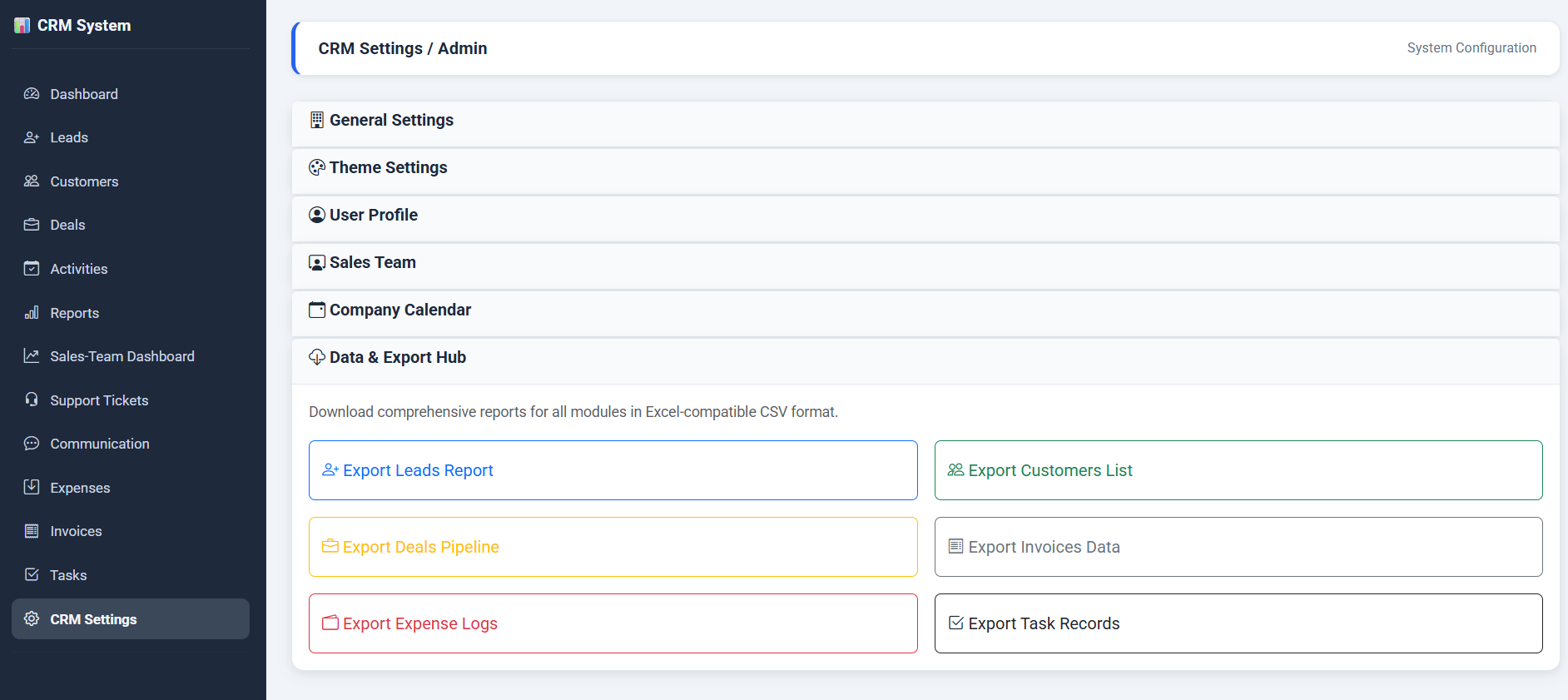The height and width of the screenshot is (700, 1568).
Task: Click the CRM System logo icon
Action: point(22,26)
